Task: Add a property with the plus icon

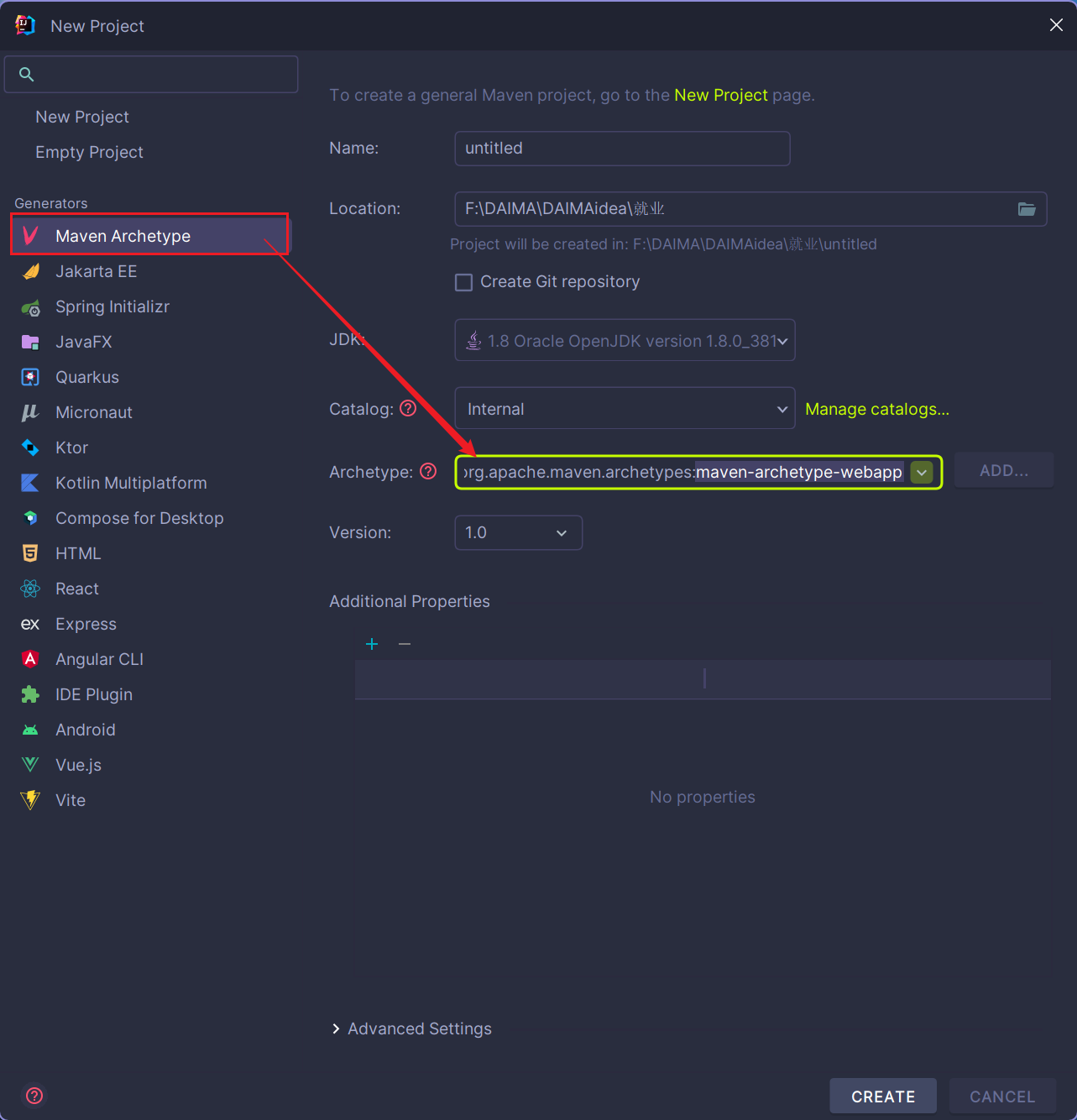Action: [372, 644]
